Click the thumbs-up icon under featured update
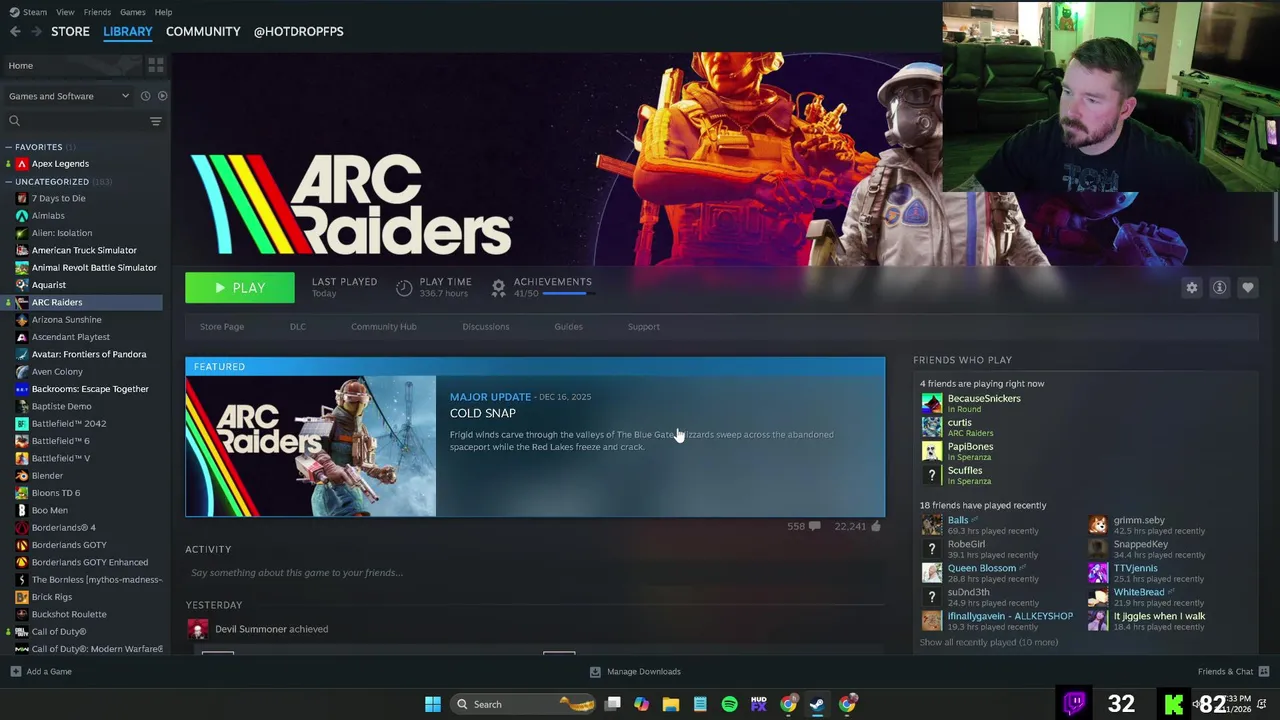Viewport: 1280px width, 720px height. (876, 526)
